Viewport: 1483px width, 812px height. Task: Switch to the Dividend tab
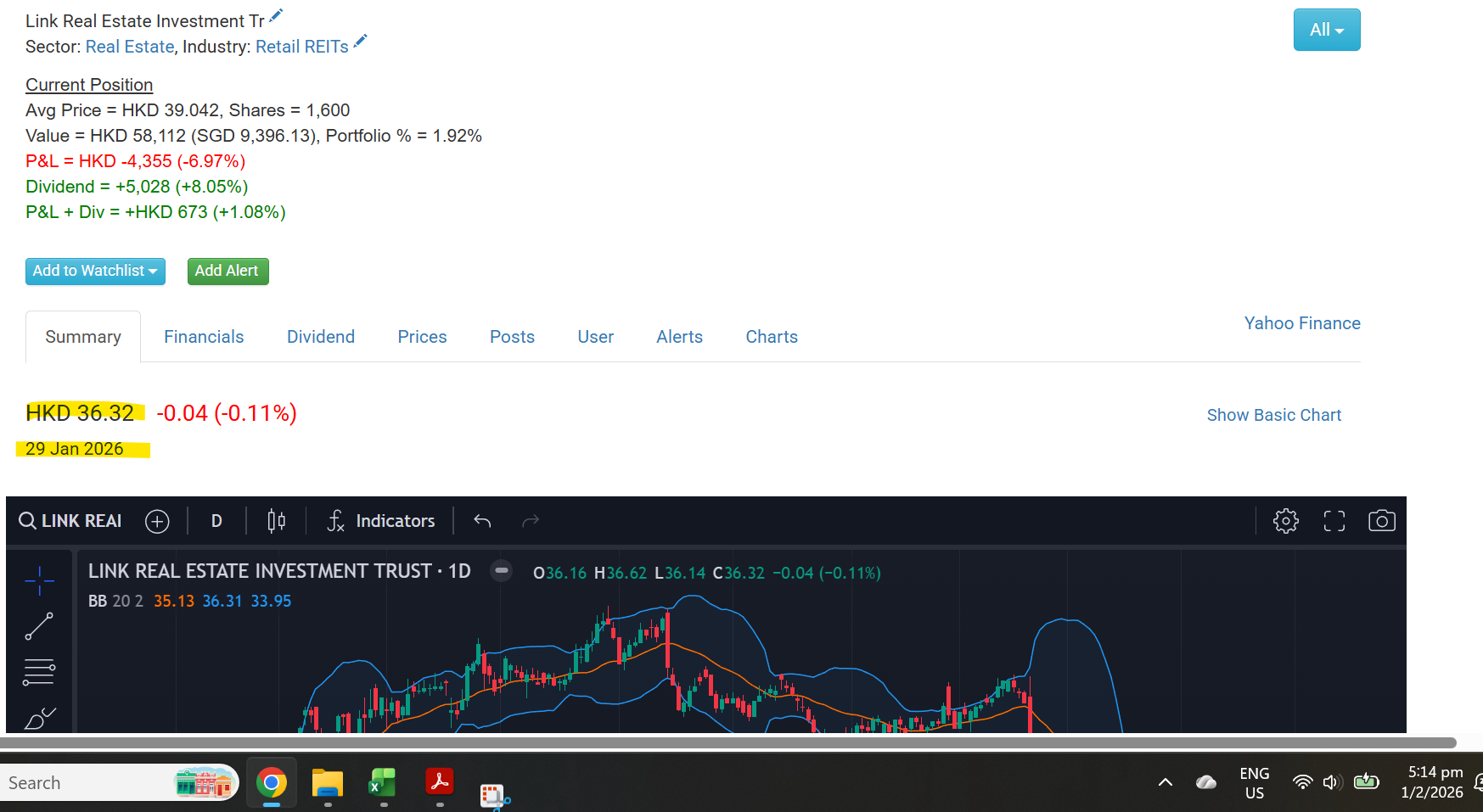click(320, 337)
